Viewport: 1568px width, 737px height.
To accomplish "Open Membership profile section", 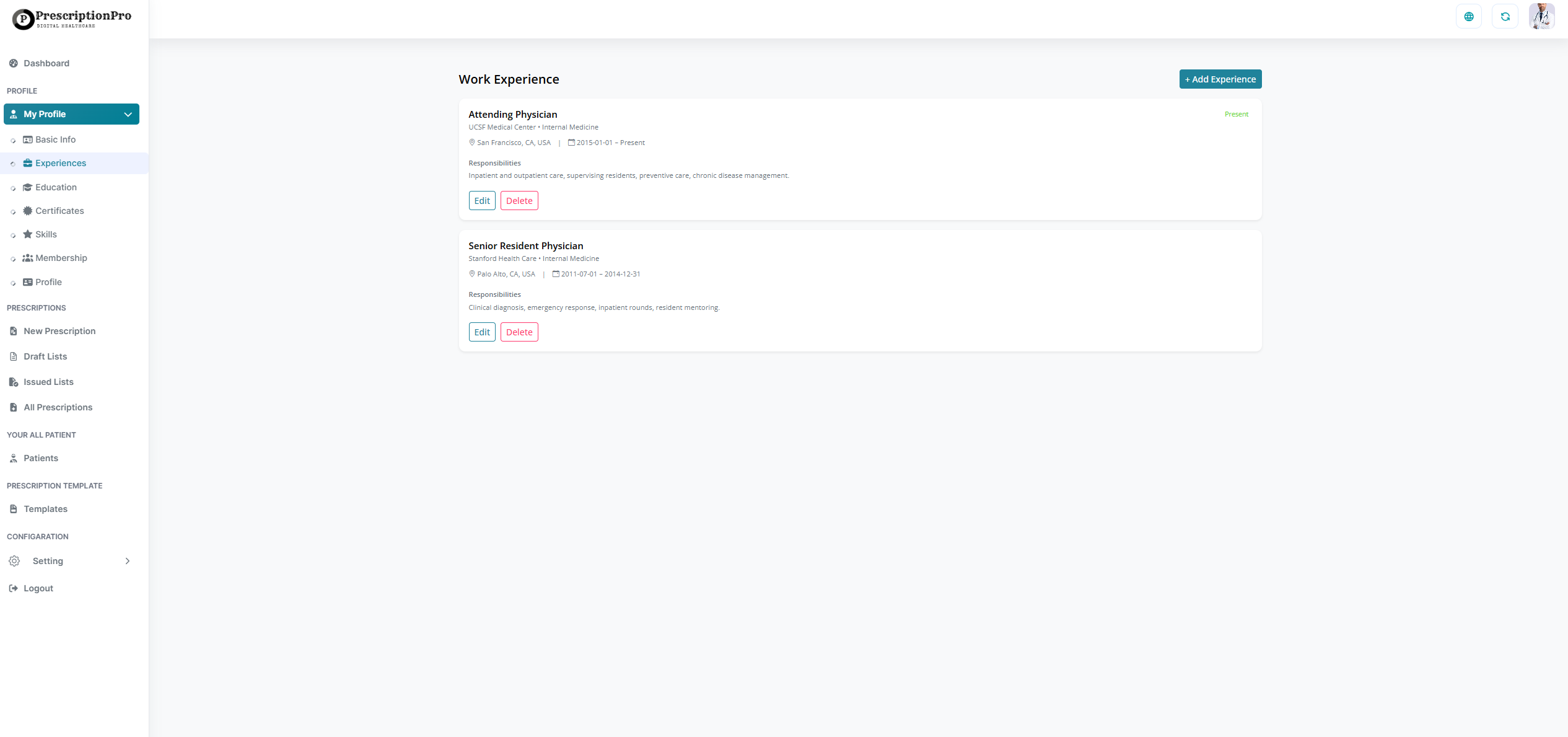I will 61,258.
